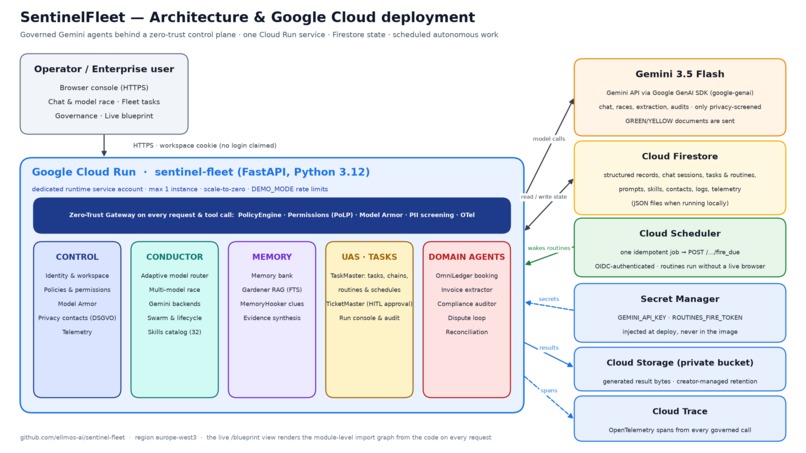Image resolution: width=806 pixels, height=453 pixels.
Task: Click 'TicketMaster (HITL approval)' entry
Action: tap(369, 304)
